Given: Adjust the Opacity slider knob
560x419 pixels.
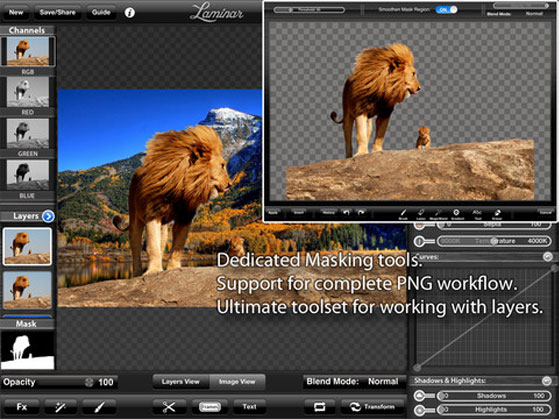Looking at the screenshot, I should click(89, 382).
